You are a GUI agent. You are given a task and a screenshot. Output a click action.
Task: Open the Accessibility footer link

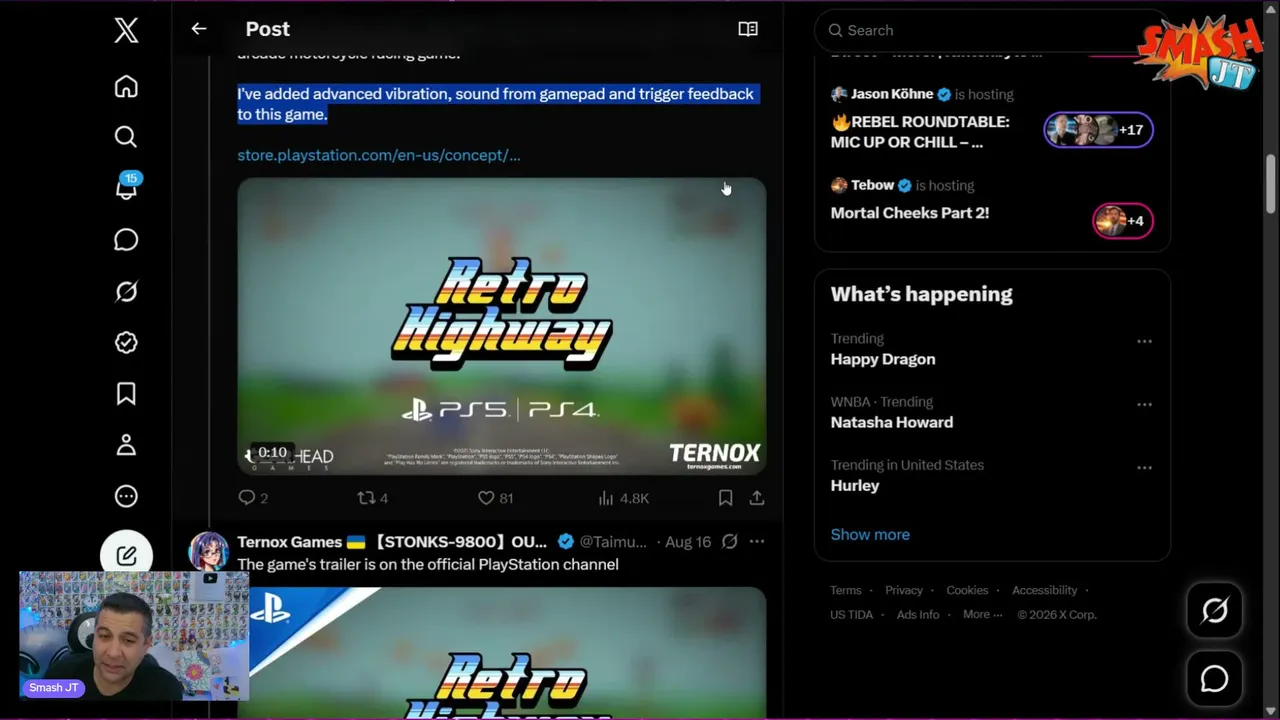[1044, 590]
